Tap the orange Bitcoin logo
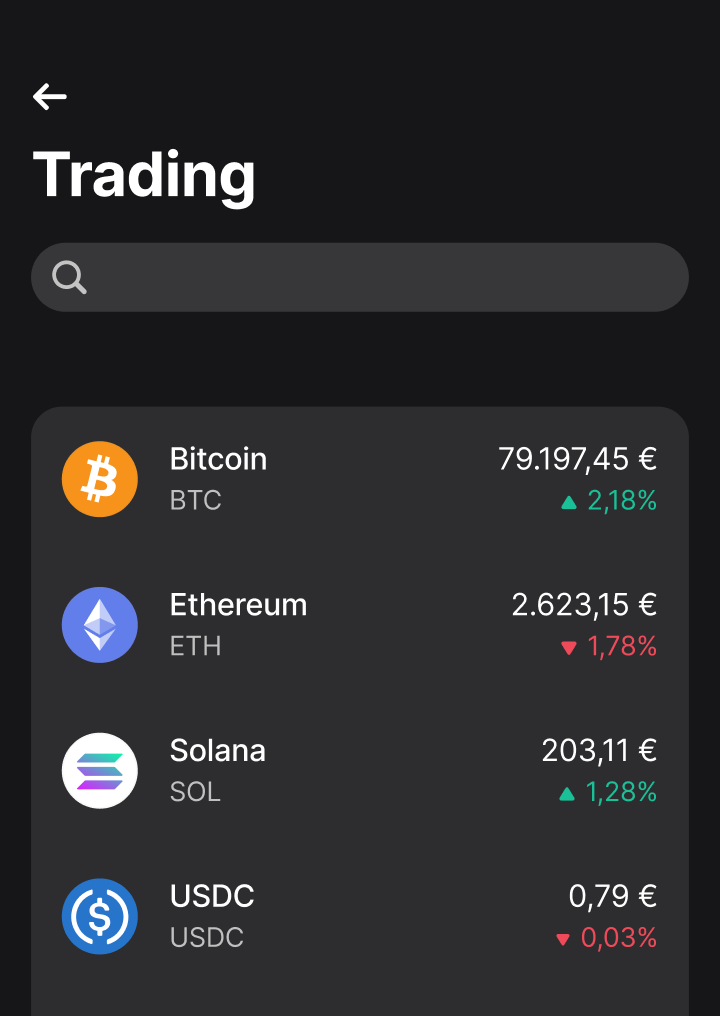Viewport: 720px width, 1016px height. click(100, 479)
